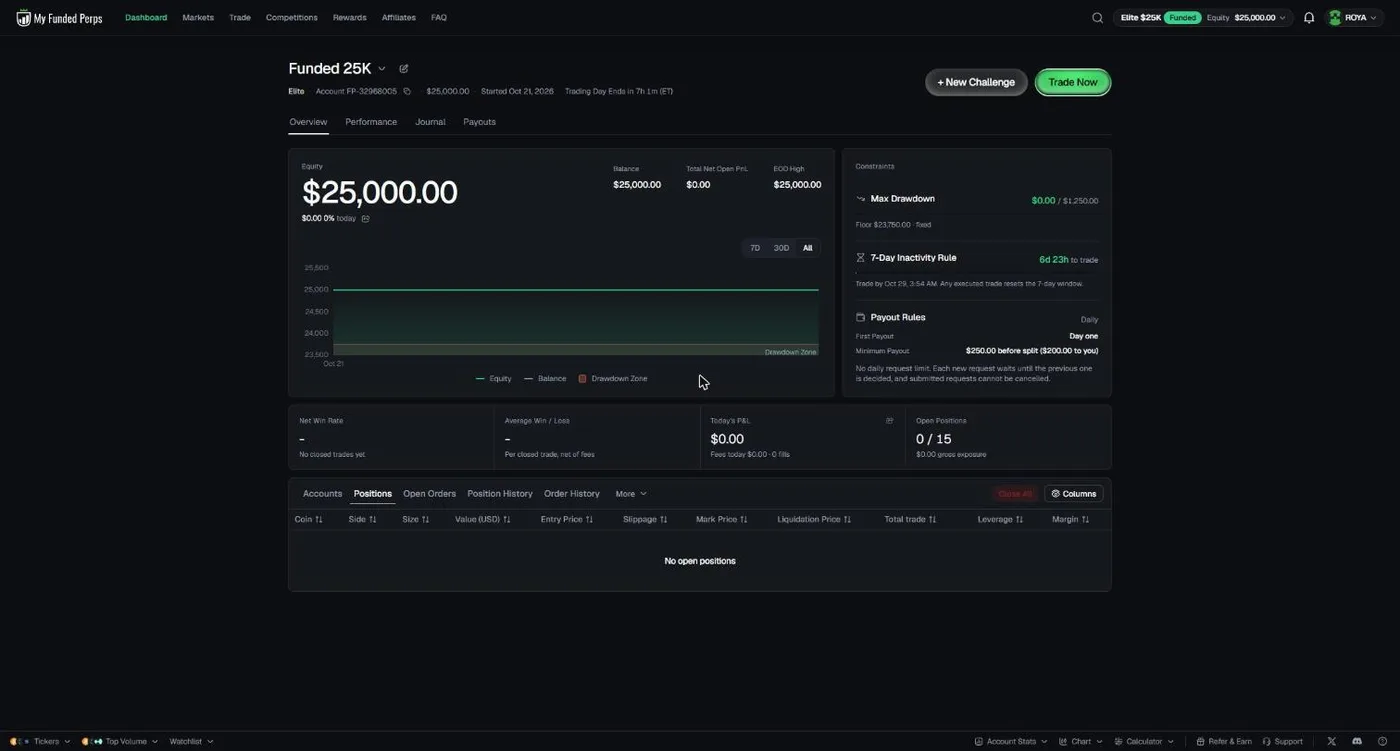The height and width of the screenshot is (751, 1400).
Task: Click the Close All positions button
Action: [x=1015, y=494]
